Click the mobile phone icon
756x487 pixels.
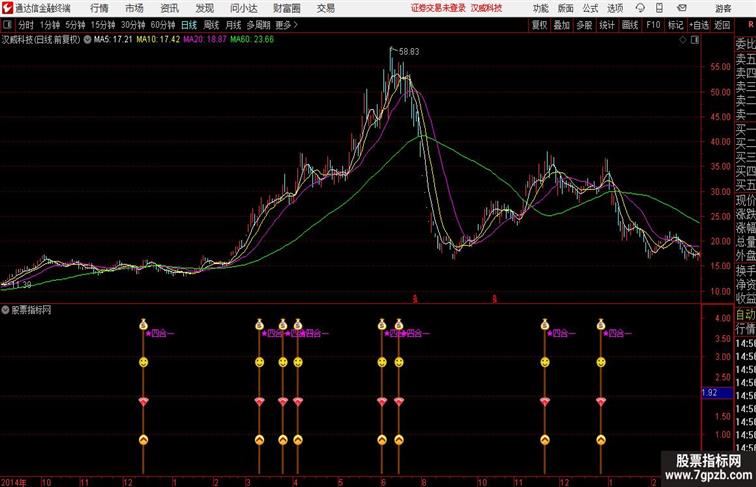tap(659, 8)
